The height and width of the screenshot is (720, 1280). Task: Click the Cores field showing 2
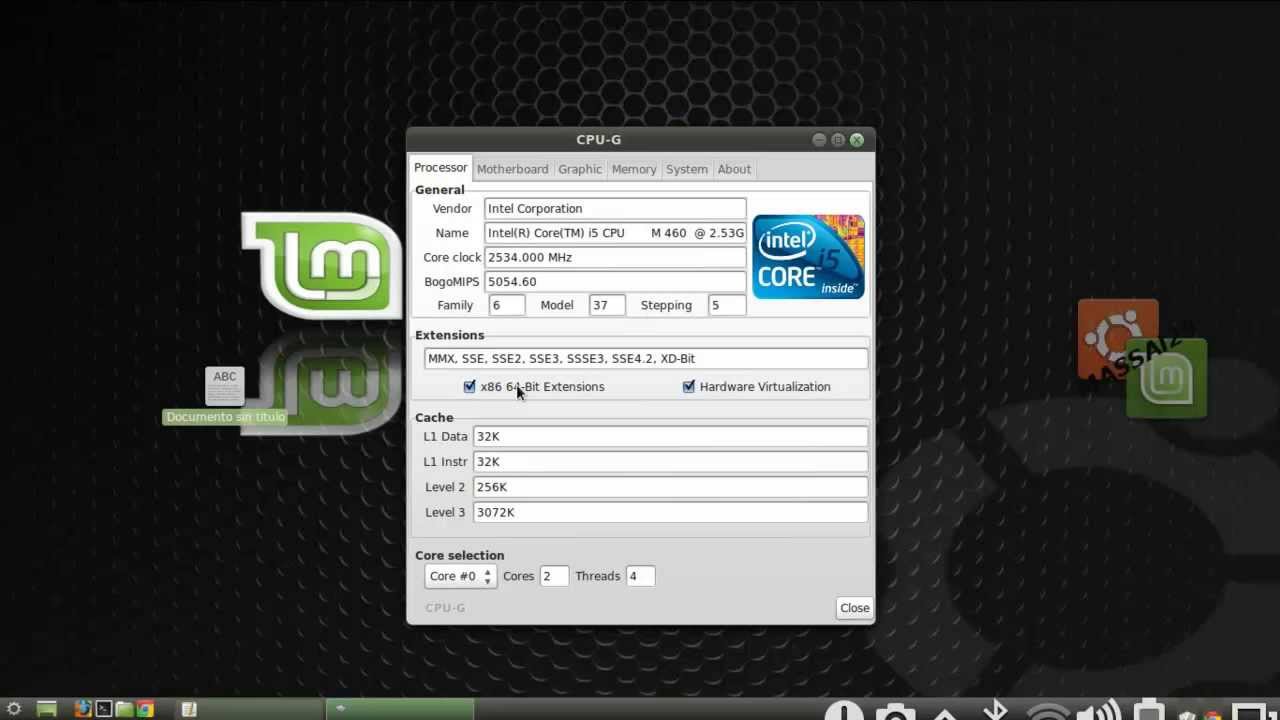(554, 576)
